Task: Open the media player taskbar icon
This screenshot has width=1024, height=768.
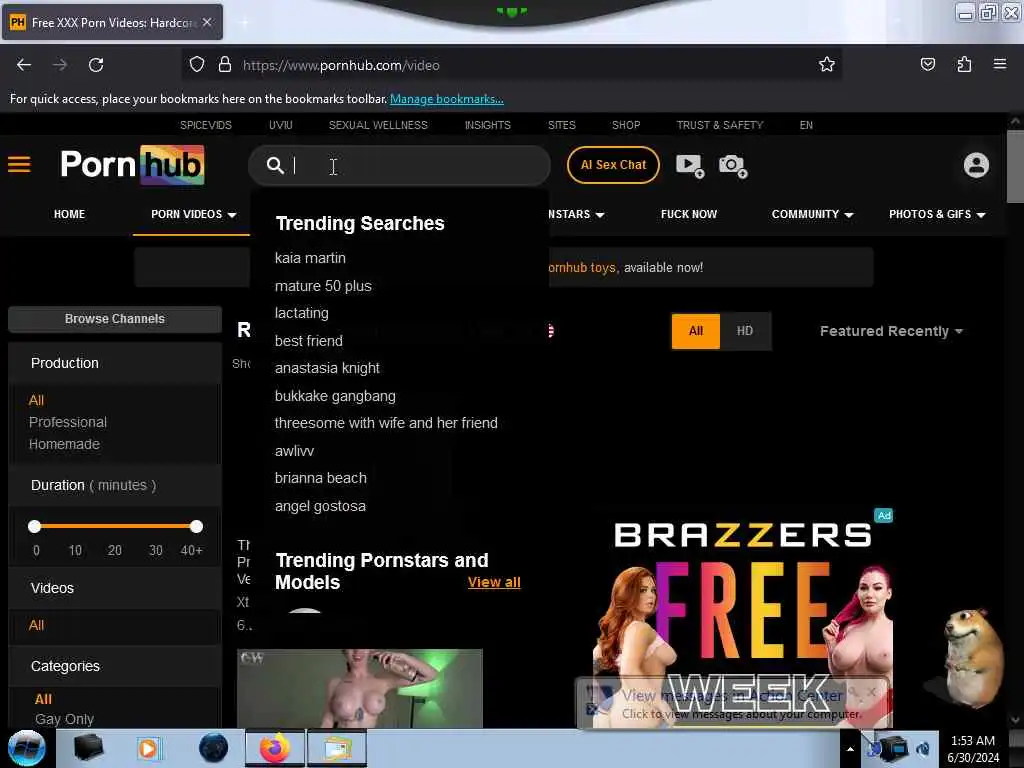Action: click(148, 748)
